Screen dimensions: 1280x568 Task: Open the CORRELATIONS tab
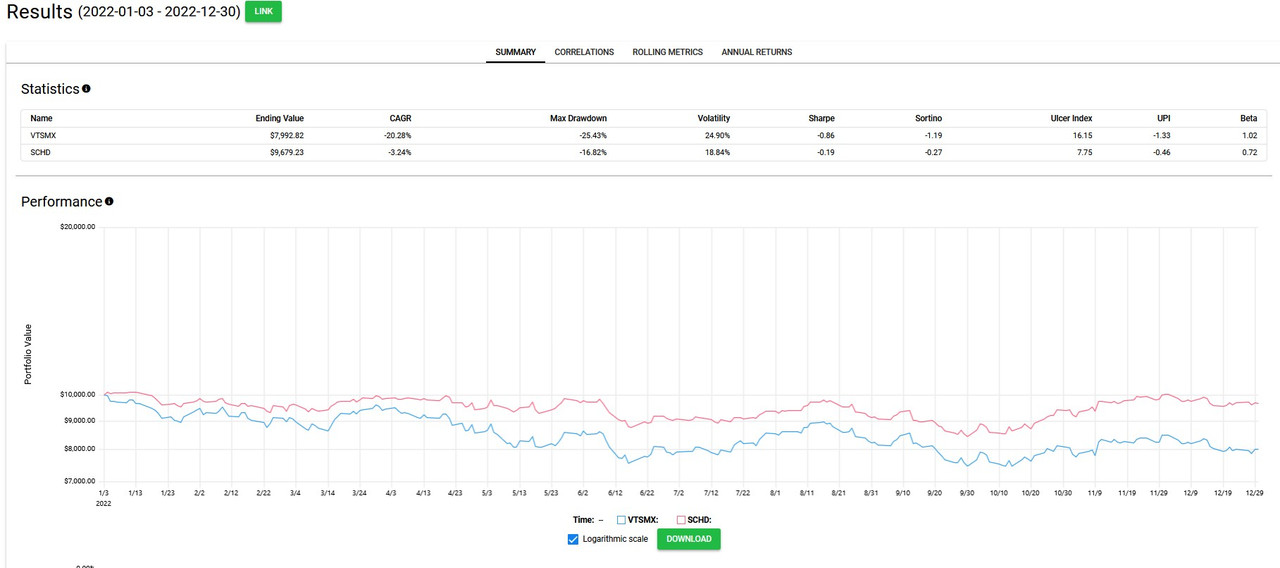pyautogui.click(x=584, y=52)
